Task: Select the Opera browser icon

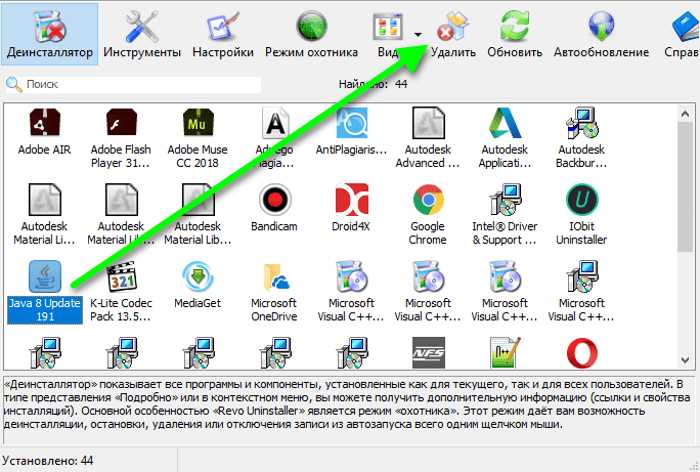Action: 582,353
